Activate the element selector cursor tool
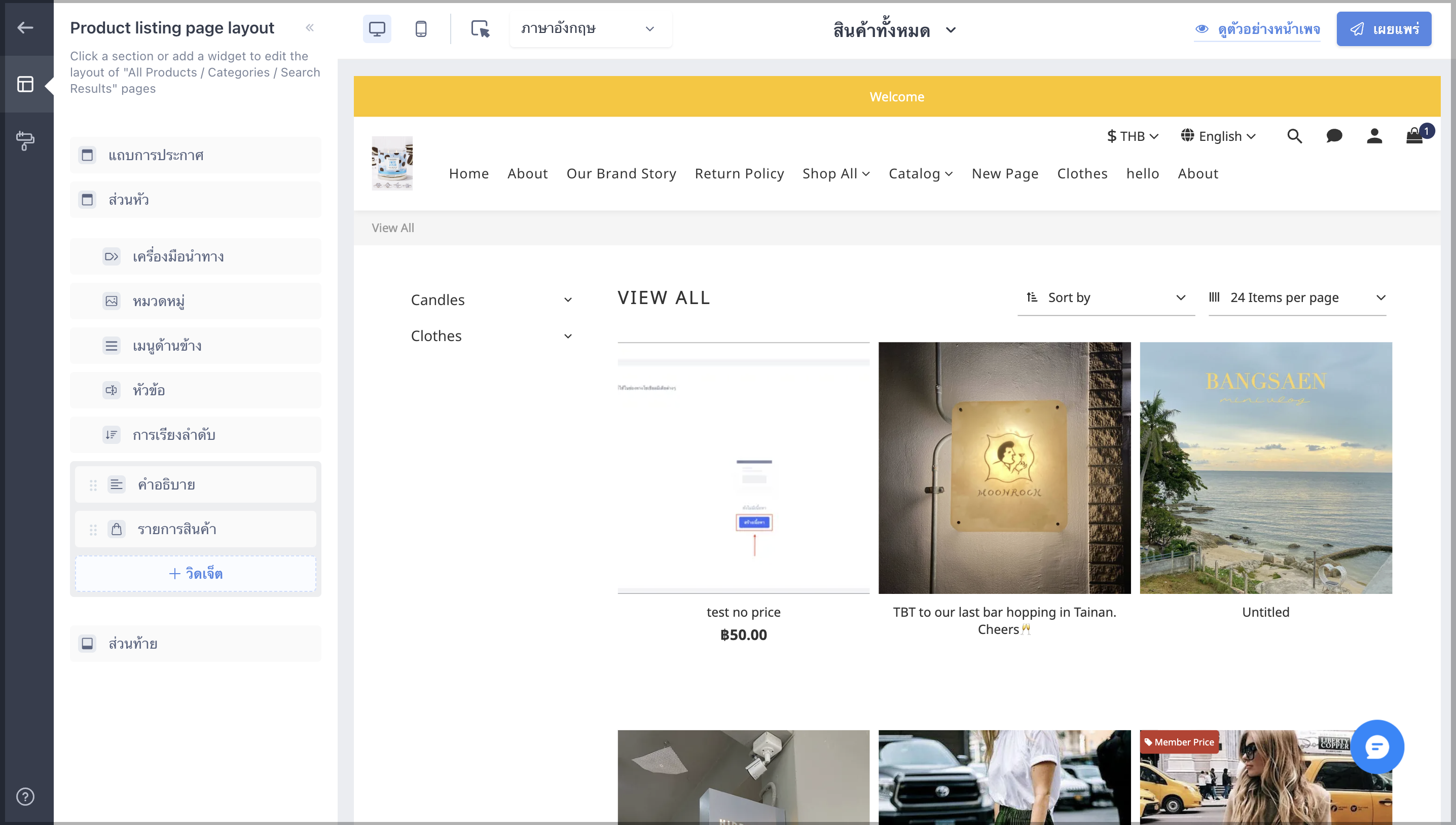The height and width of the screenshot is (825, 1456). (x=480, y=29)
